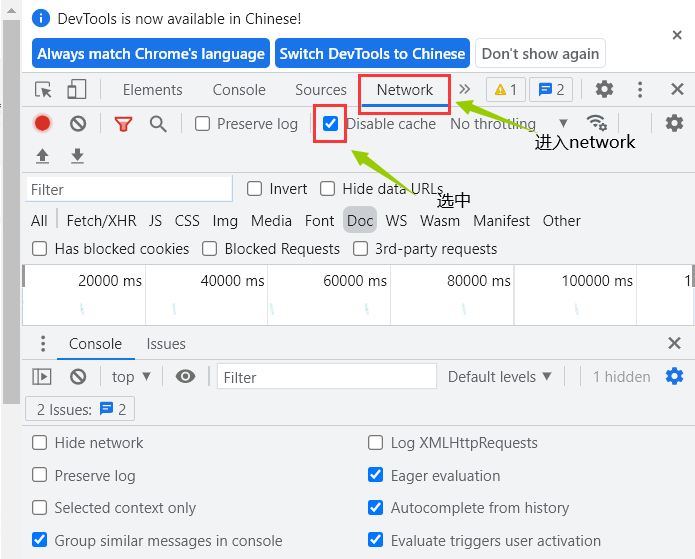Viewport: 695px width, 559px height.
Task: Check Selected context only
Action: [39, 508]
